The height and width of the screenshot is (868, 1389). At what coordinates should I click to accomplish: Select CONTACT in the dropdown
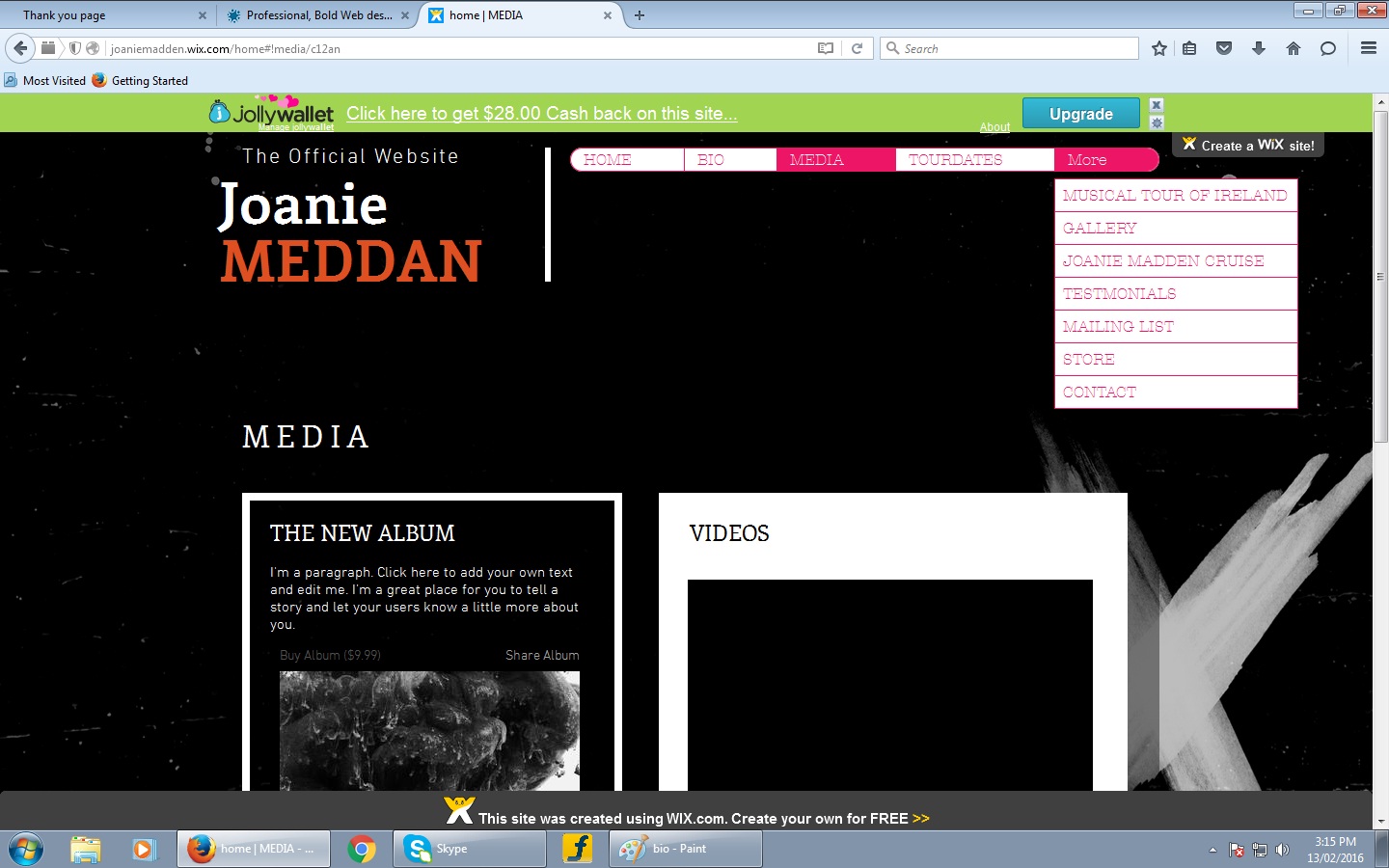(1176, 393)
